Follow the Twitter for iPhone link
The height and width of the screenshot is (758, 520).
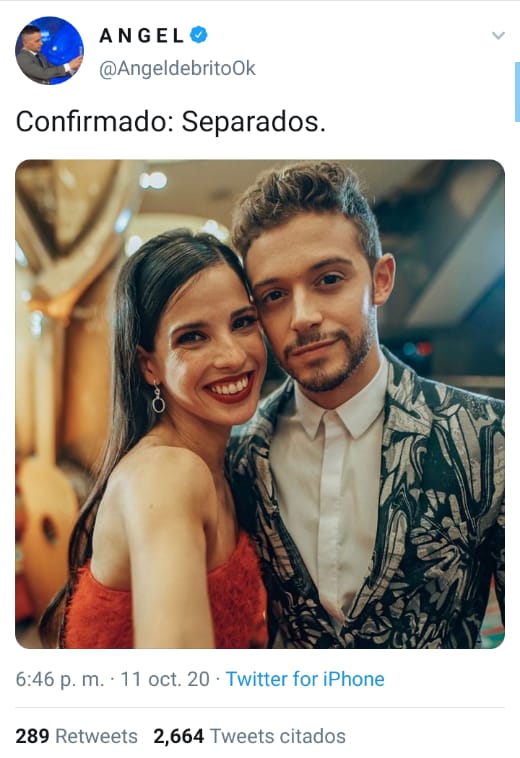(305, 679)
